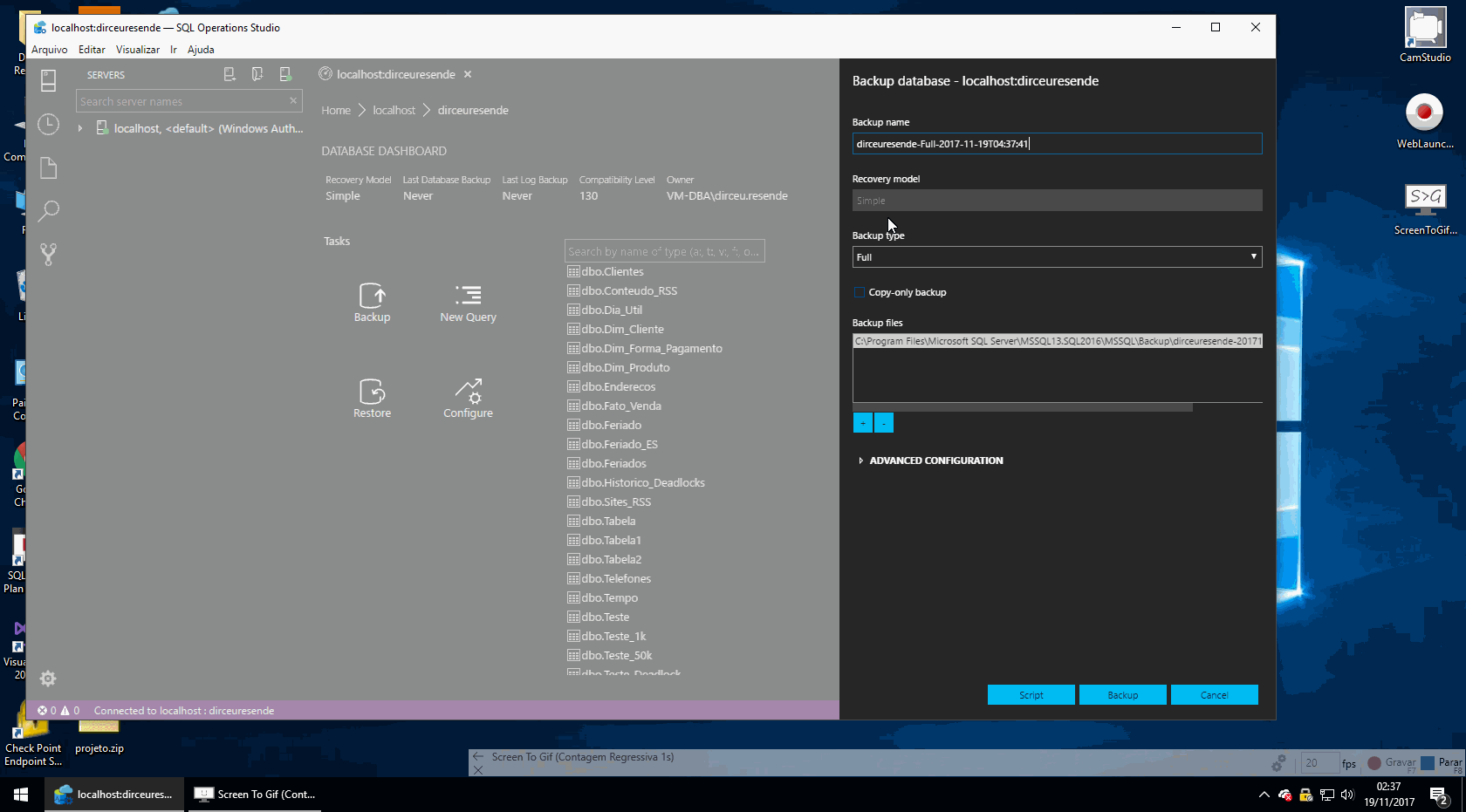Open the Ajuda menu

pyautogui.click(x=201, y=50)
